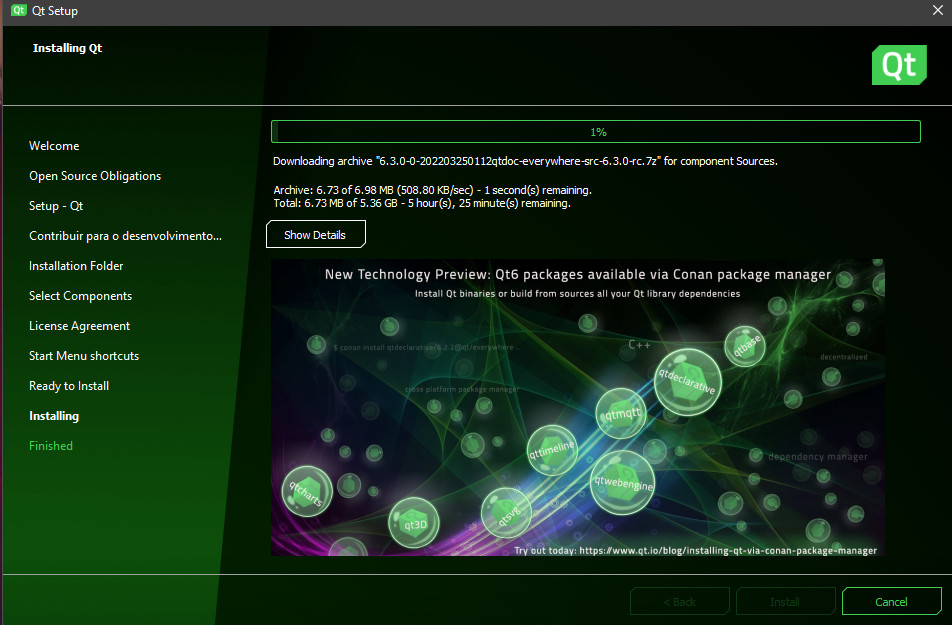Cancel the Qt installation
Viewport: 952px width, 625px height.
click(x=891, y=601)
